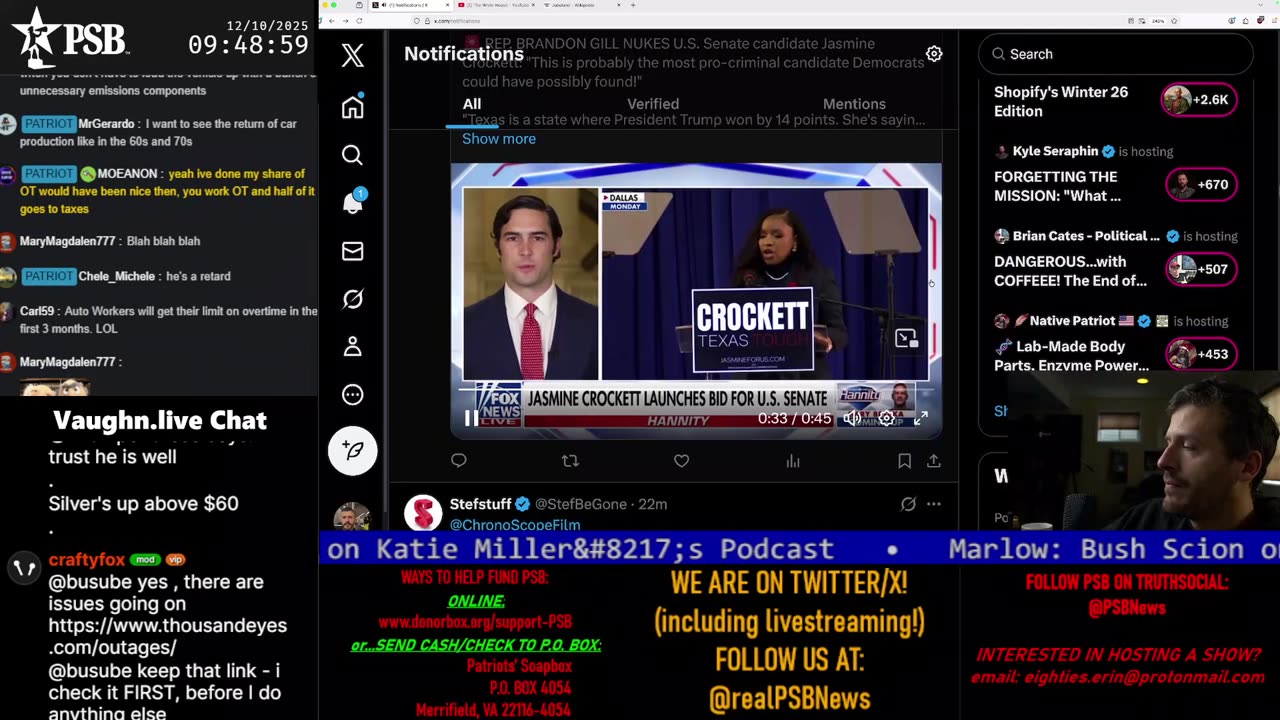Click the @realPSBNews handle text
This screenshot has width=1280, height=720.
789,698
